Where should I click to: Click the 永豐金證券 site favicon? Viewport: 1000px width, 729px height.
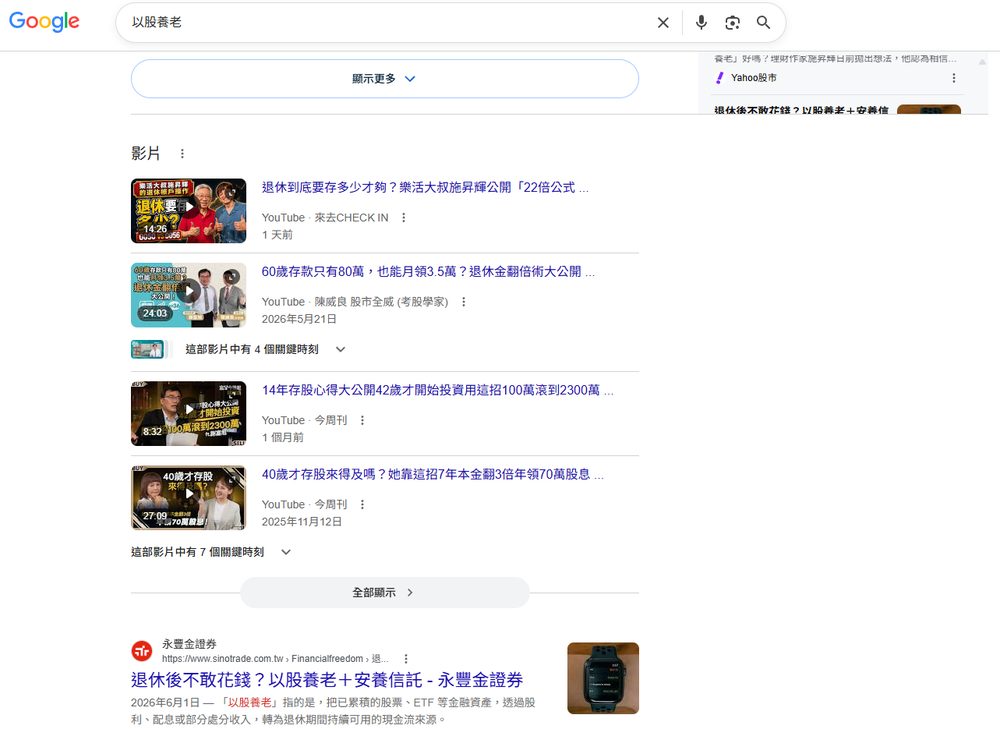[x=142, y=651]
